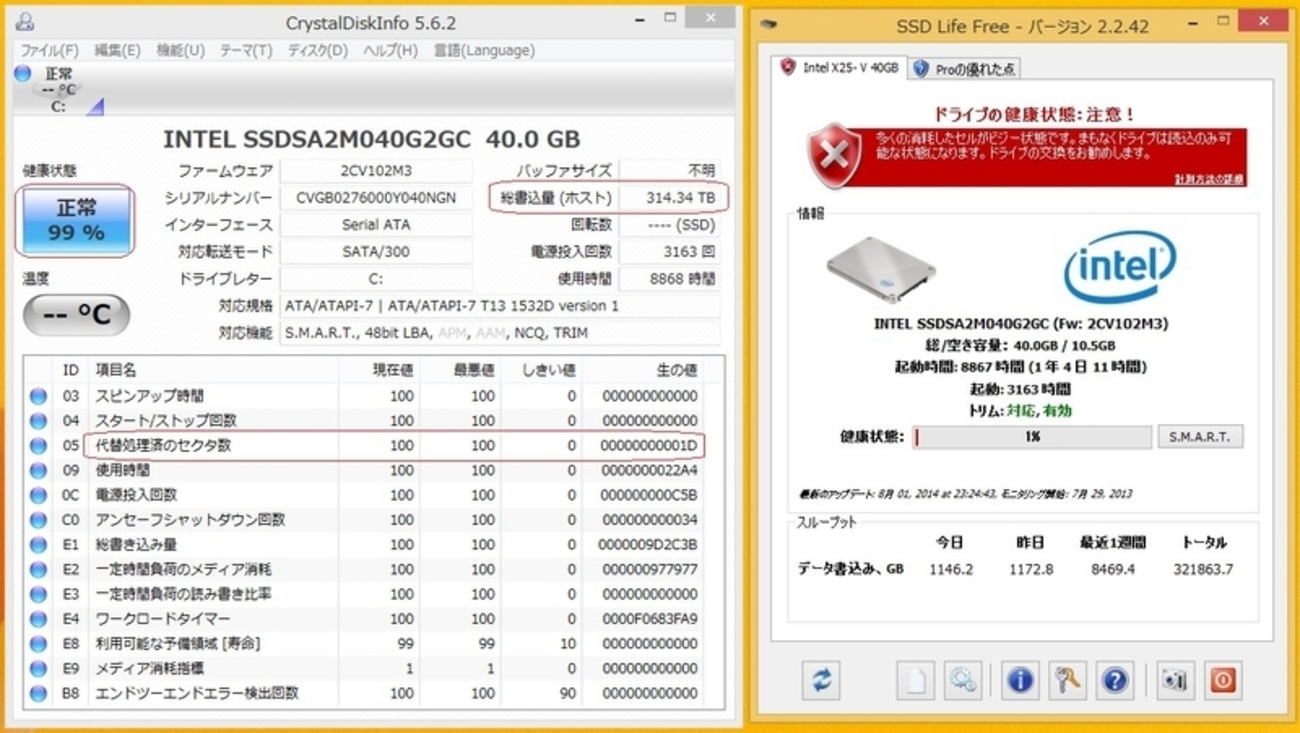Open the blue question mark help icon

coord(1114,680)
